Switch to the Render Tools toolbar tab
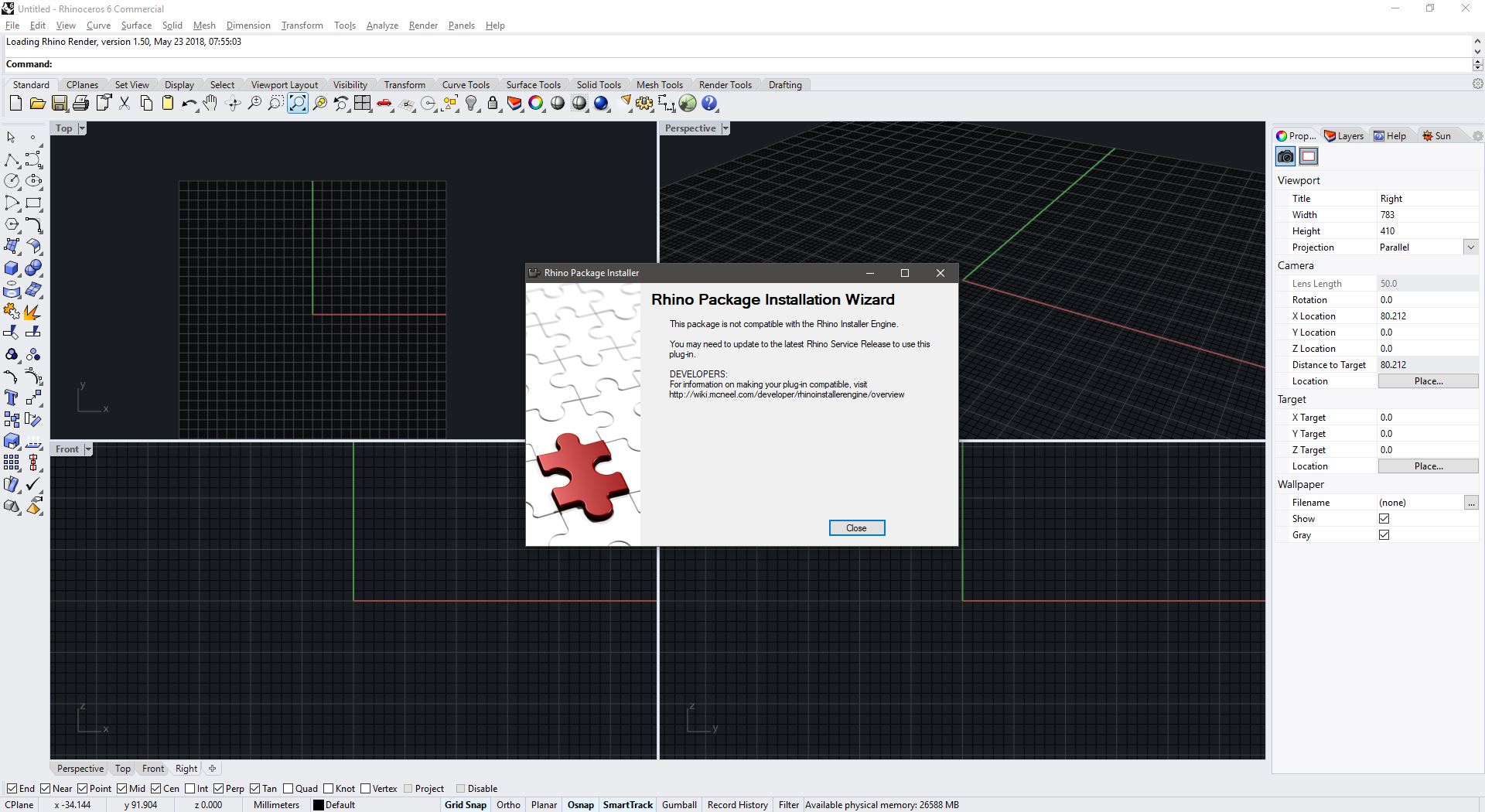 pos(725,85)
